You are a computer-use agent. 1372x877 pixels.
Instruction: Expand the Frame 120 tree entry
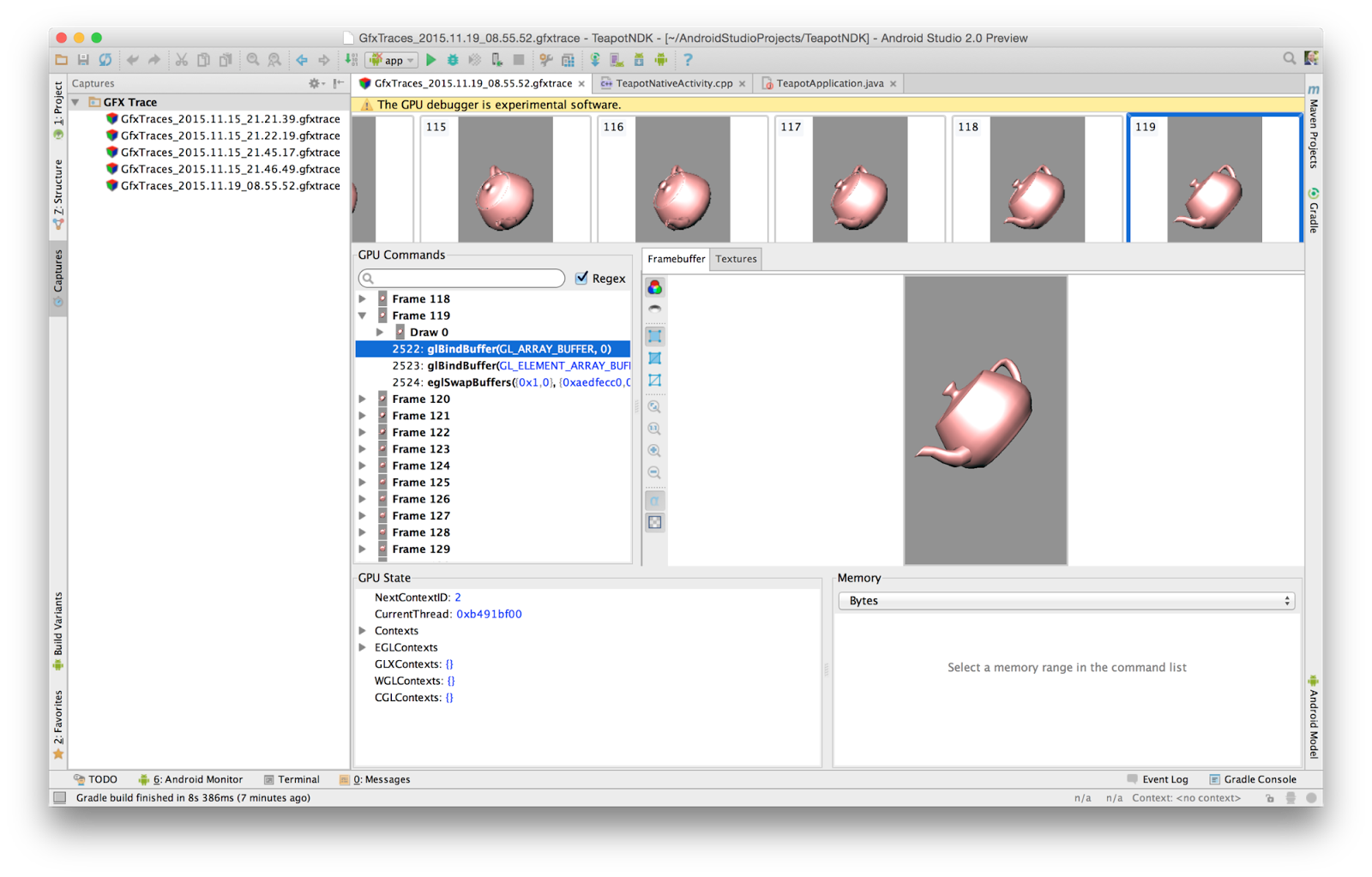tap(363, 398)
